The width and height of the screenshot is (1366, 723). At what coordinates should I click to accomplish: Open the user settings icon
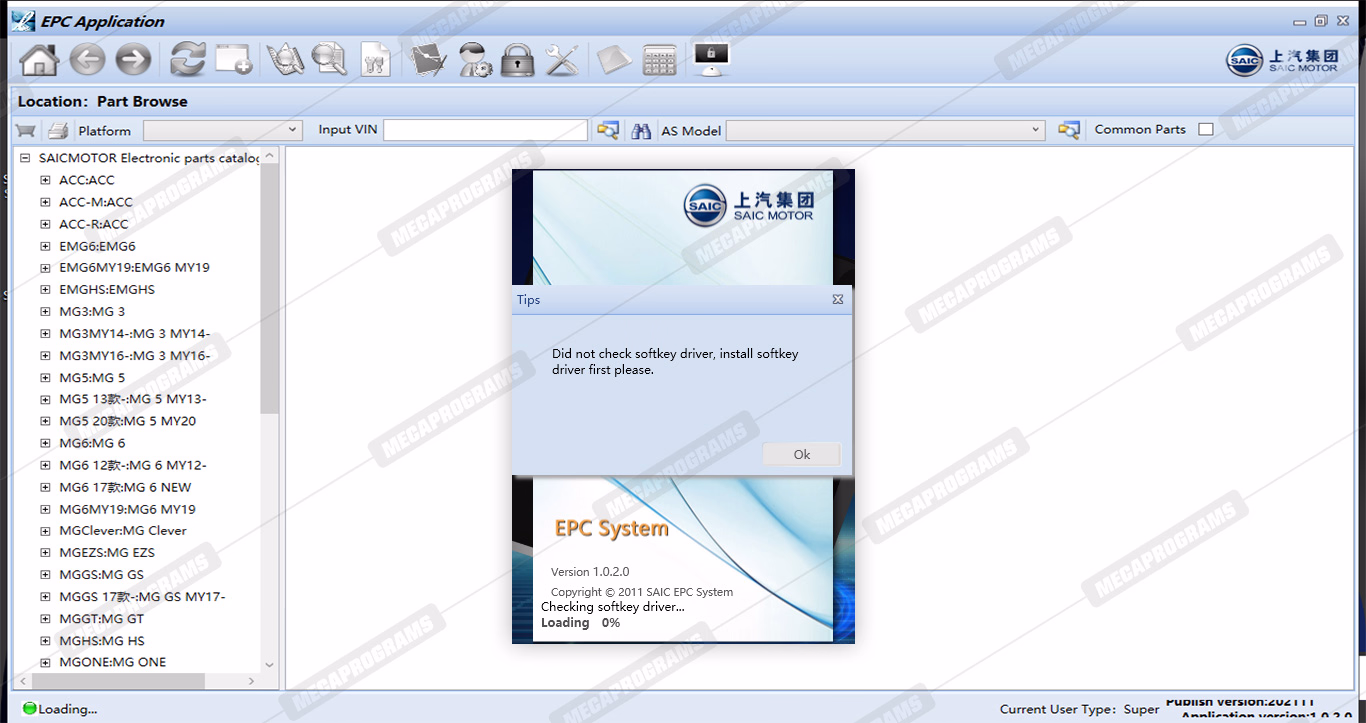pyautogui.click(x=474, y=60)
